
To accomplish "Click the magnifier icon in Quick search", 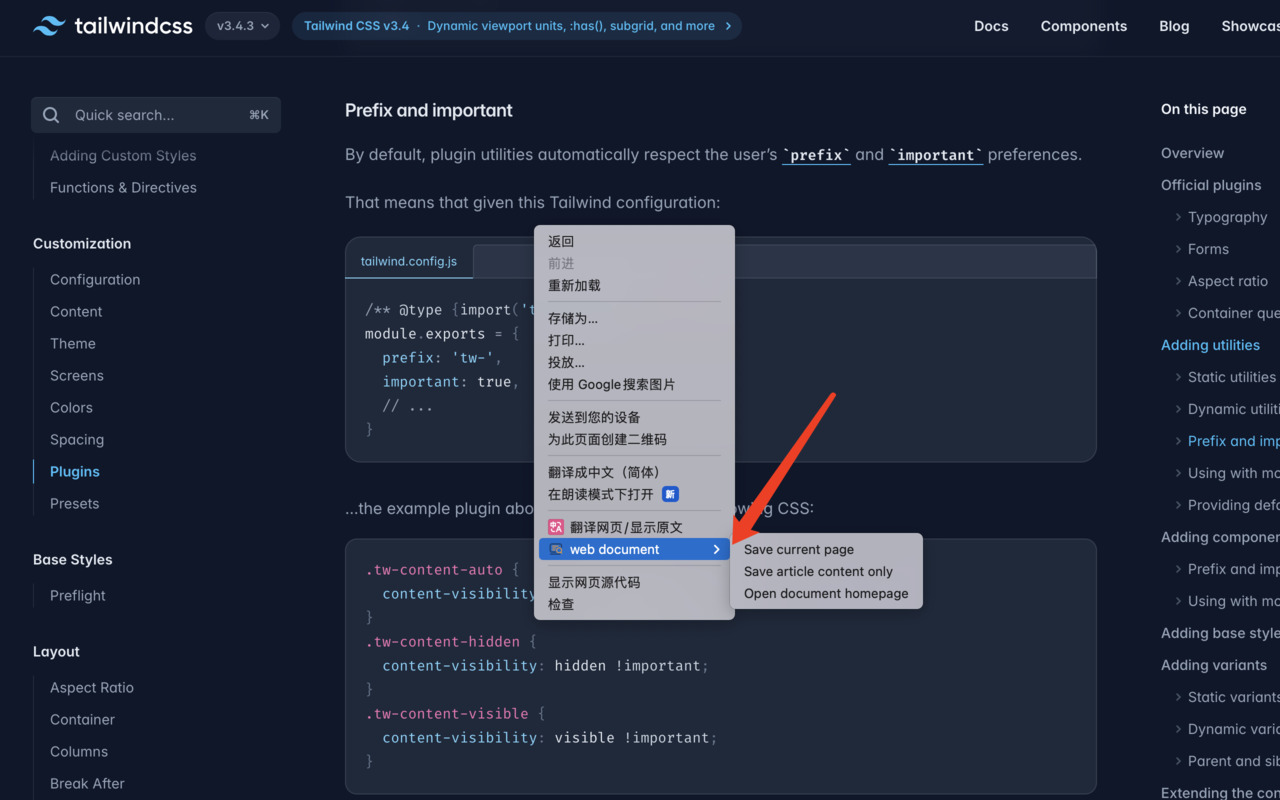I will (x=51, y=115).
